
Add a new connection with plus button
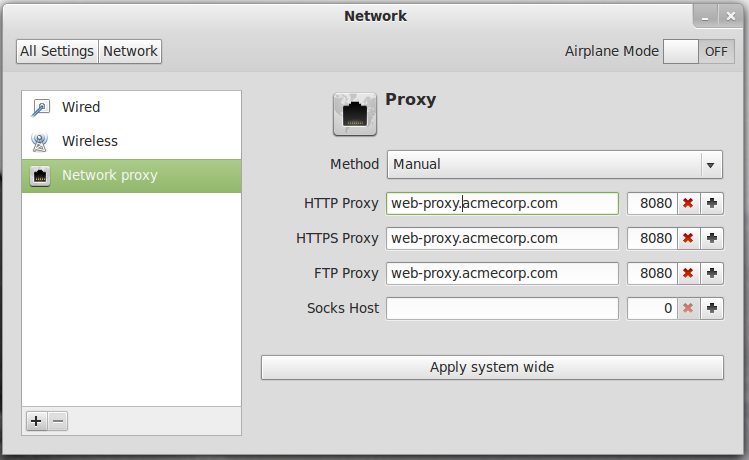(36, 421)
